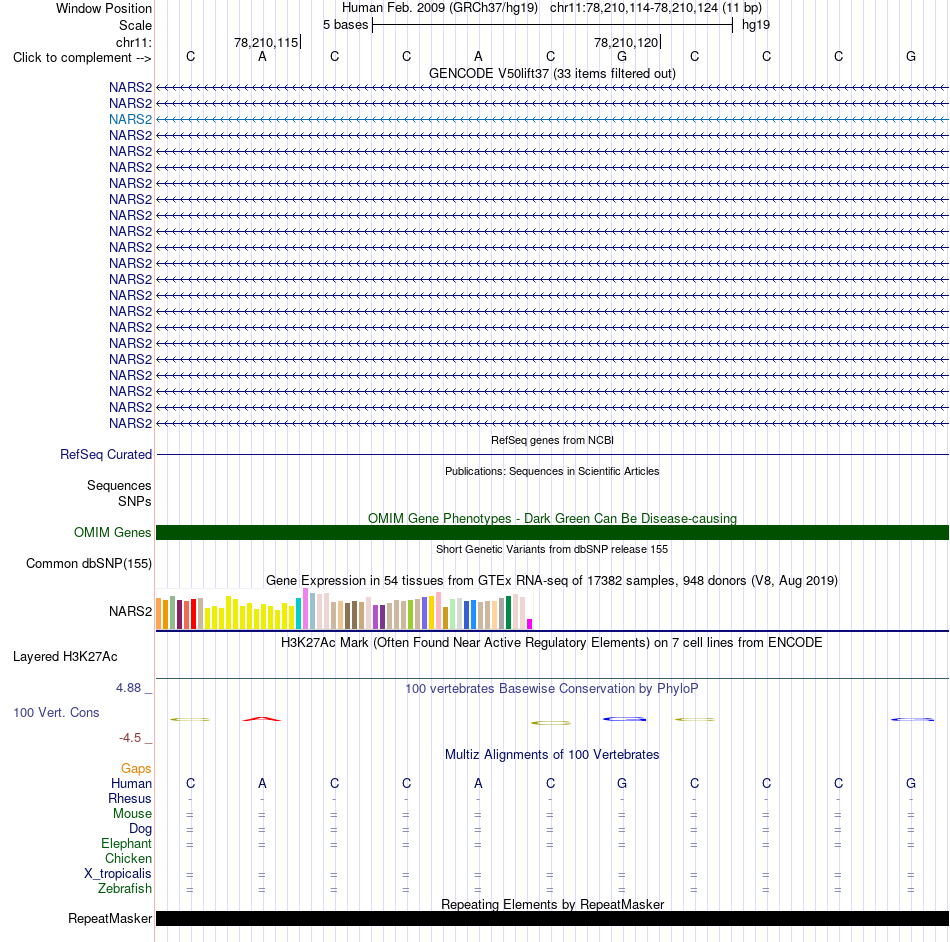Screen dimensions: 950x942
Task: Click the orange Gaps label
Action: [x=136, y=769]
